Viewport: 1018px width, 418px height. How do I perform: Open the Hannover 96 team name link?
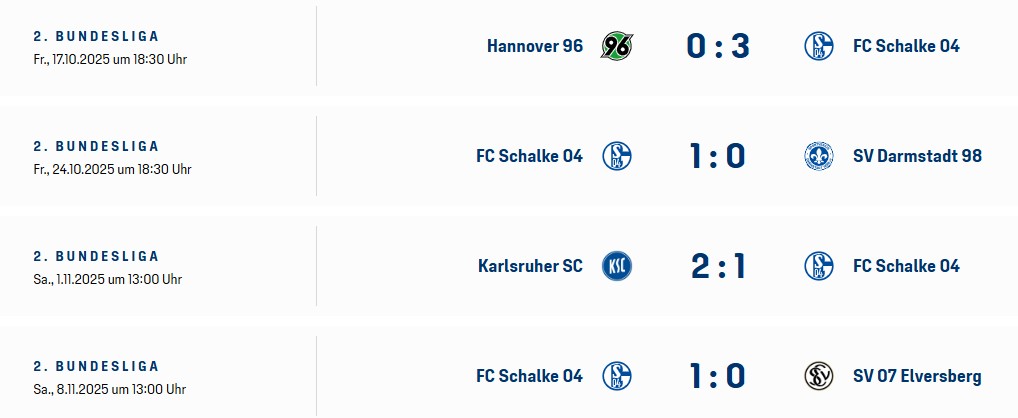tap(534, 46)
